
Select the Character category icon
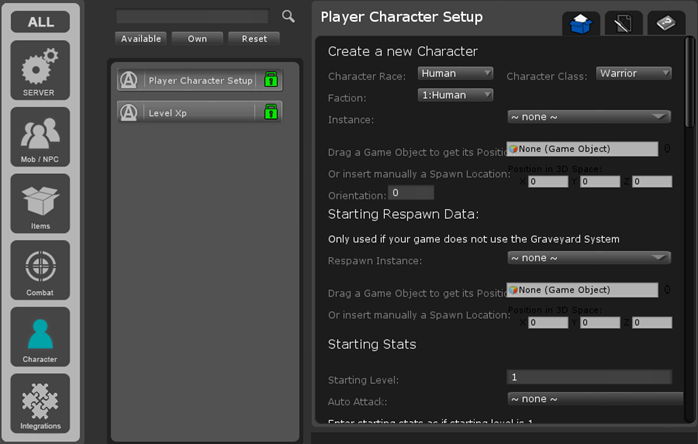pos(41,337)
